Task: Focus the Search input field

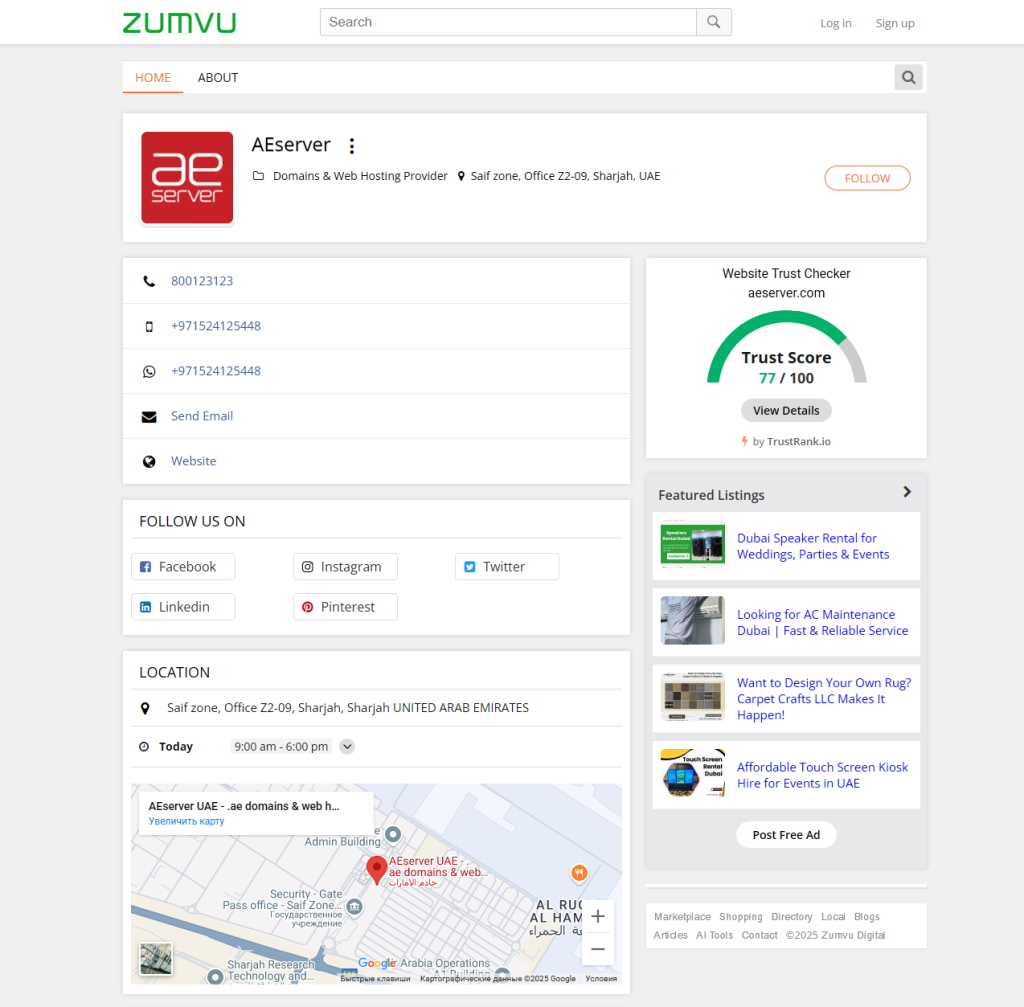Action: [x=508, y=22]
